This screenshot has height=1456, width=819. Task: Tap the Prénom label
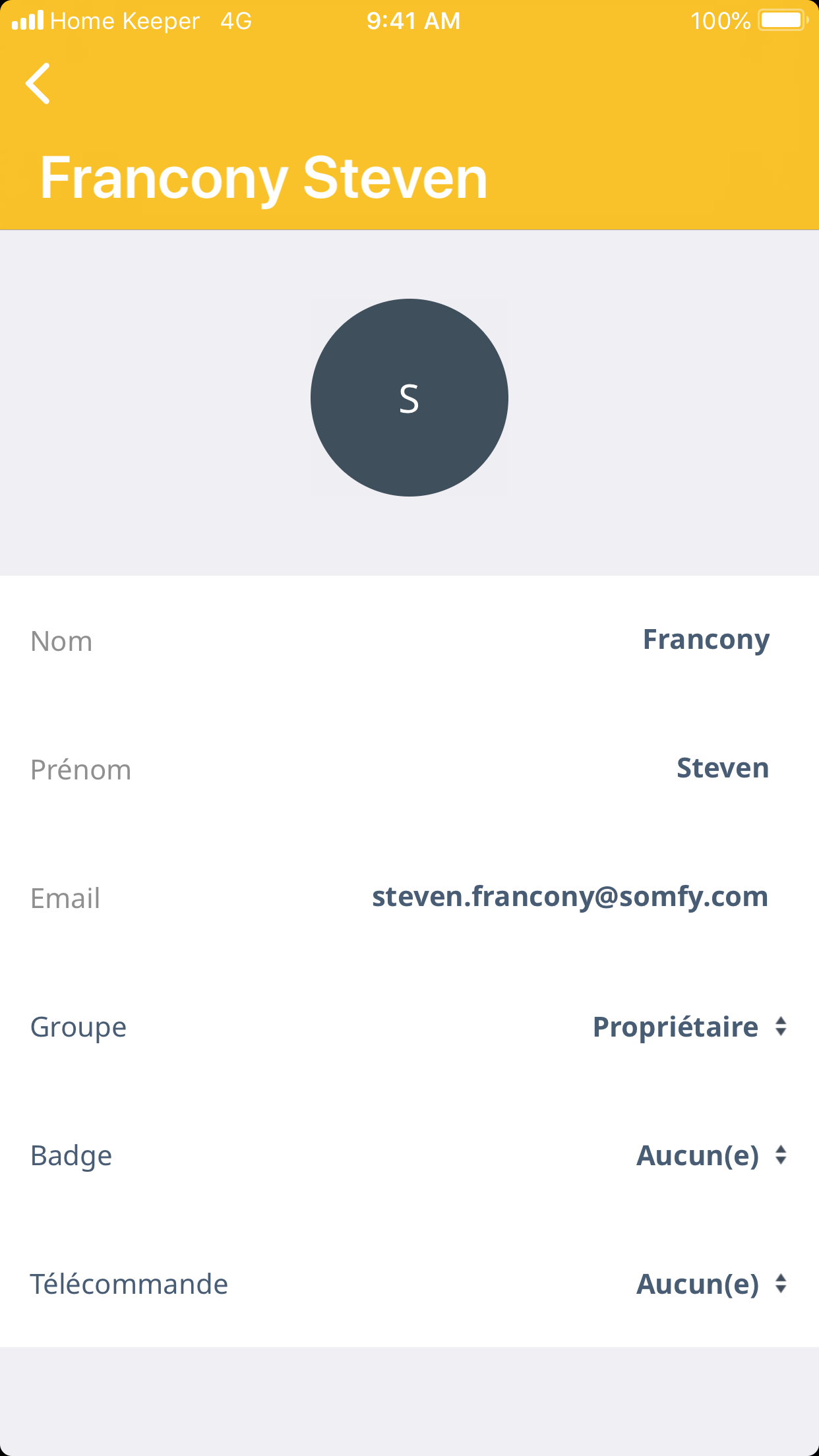click(x=80, y=770)
